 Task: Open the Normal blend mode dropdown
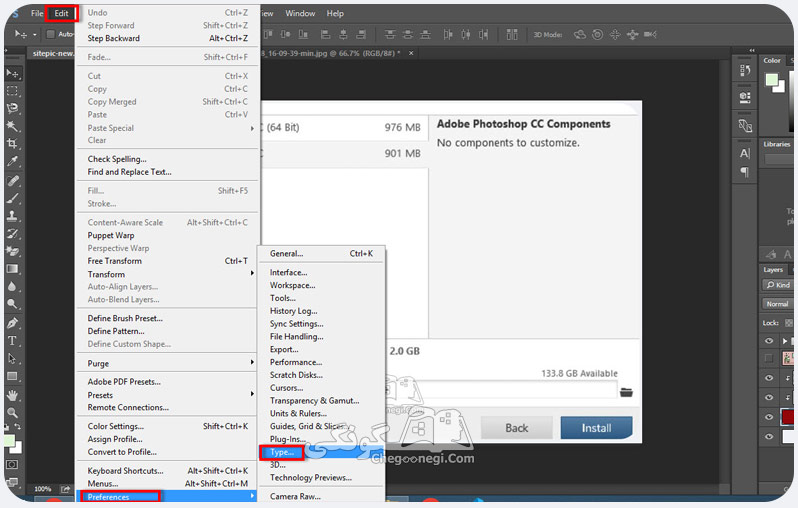pos(777,304)
